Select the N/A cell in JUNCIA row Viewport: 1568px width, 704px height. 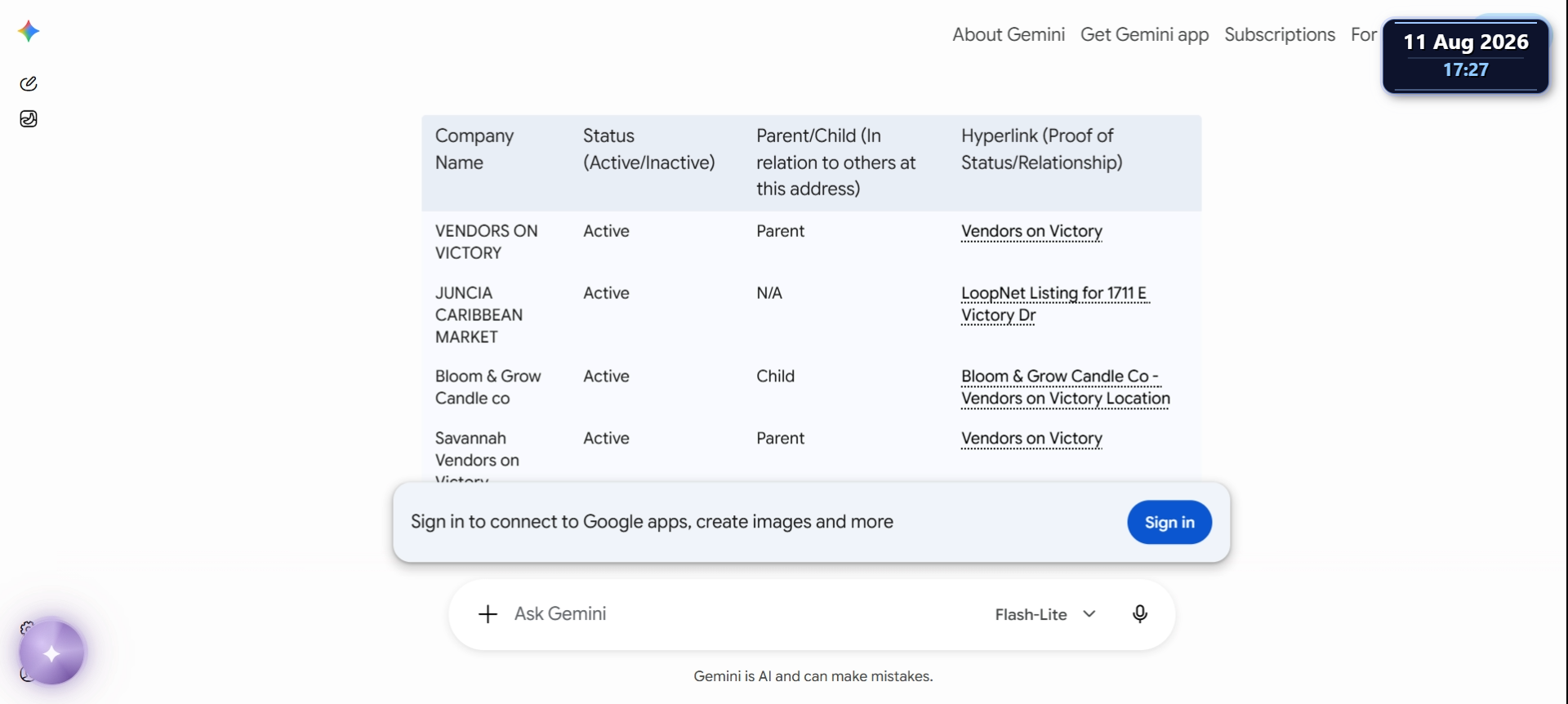[x=769, y=293]
